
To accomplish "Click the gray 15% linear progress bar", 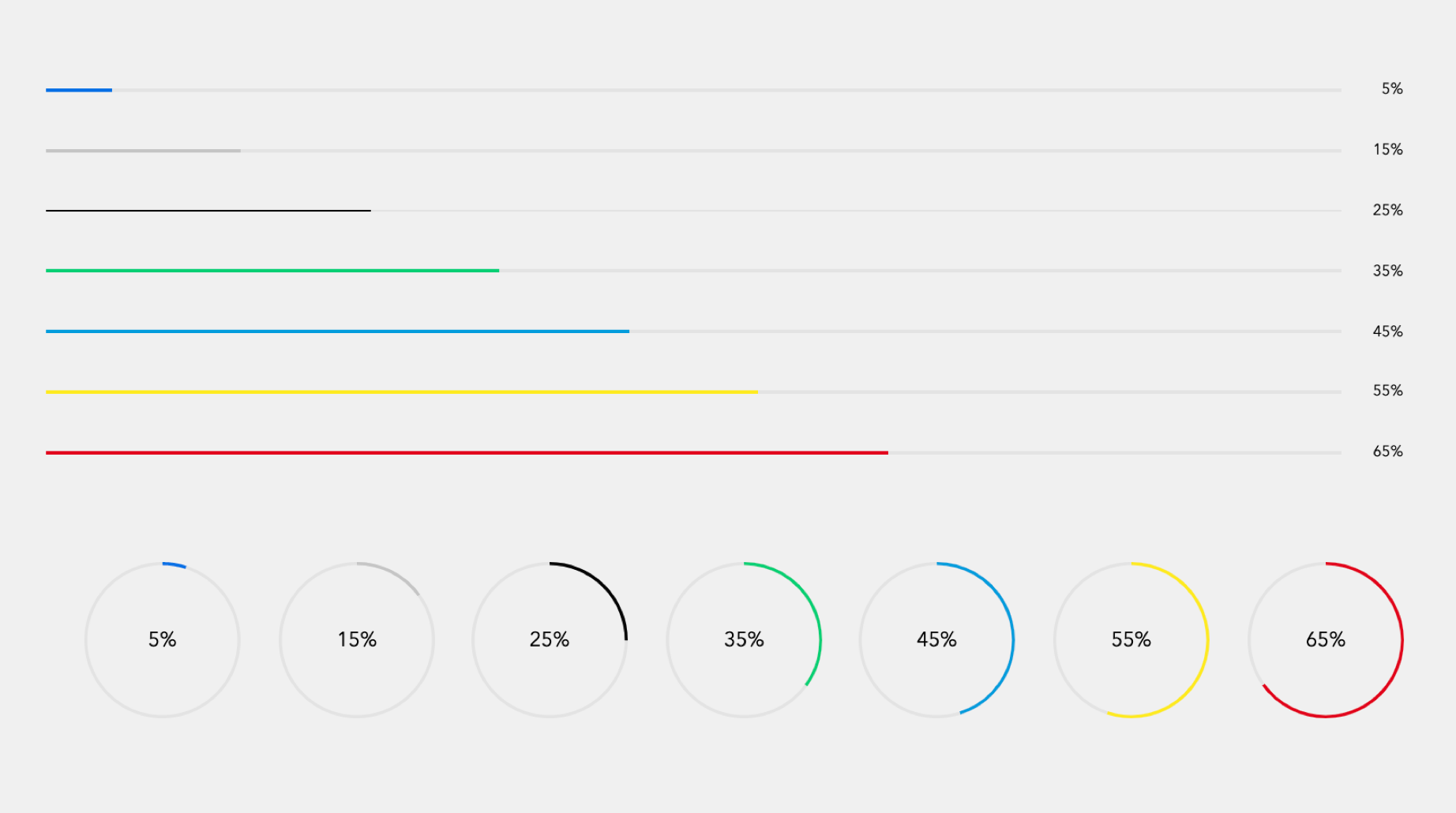I will [693, 151].
